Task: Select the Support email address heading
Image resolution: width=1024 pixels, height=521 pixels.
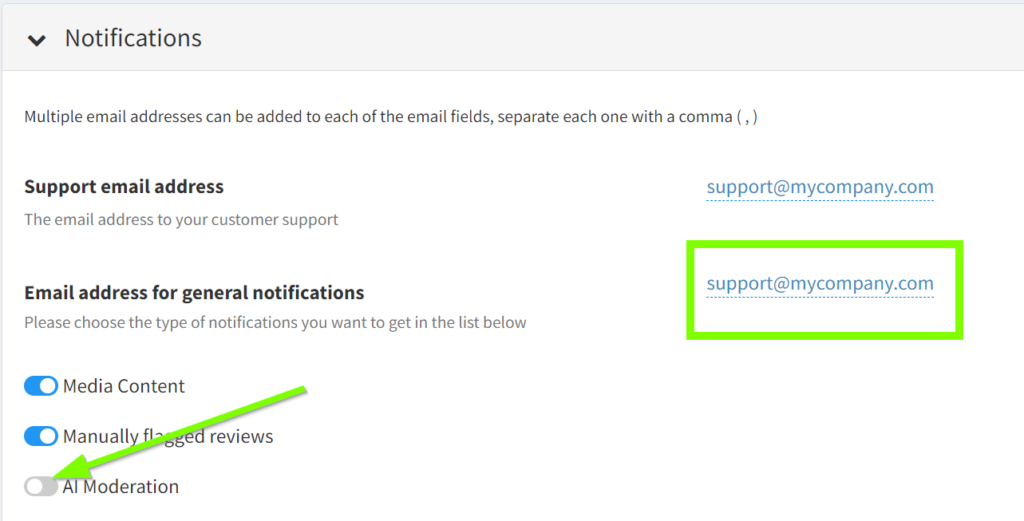Action: coord(124,187)
